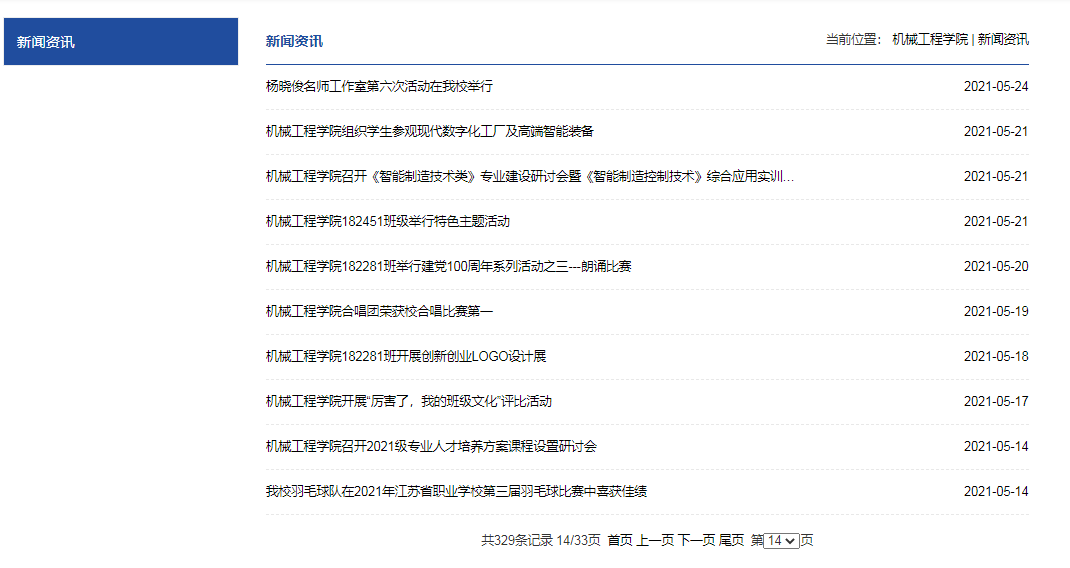Open article 合唱团荣获校合唱比赛第一
The height and width of the screenshot is (568, 1070).
379,311
